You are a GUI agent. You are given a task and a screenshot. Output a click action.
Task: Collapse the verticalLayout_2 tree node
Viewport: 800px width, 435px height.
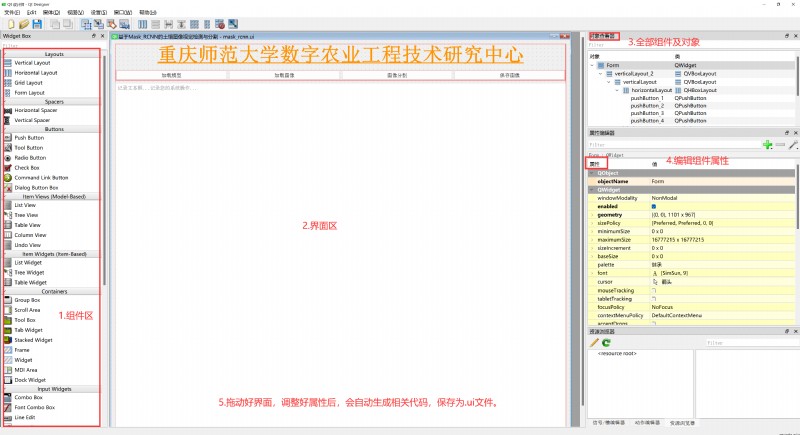pyautogui.click(x=601, y=73)
